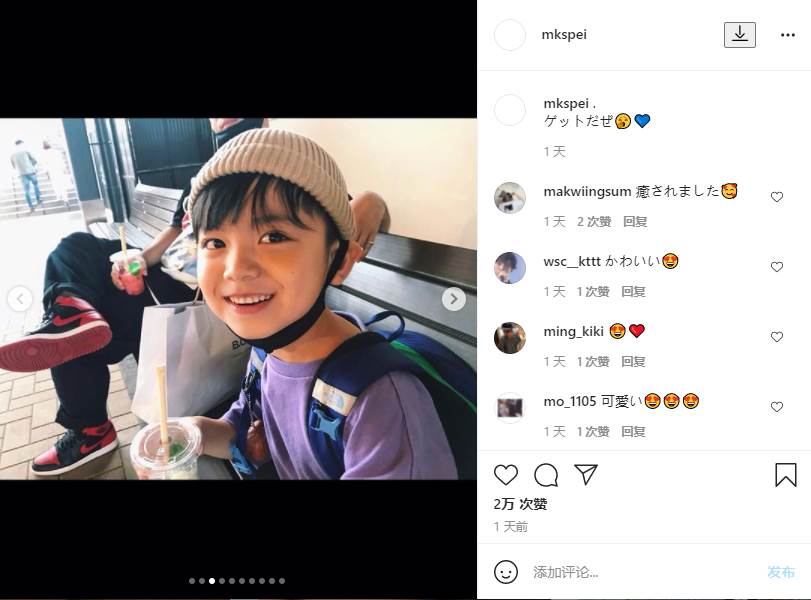Like mo_1105's comment heart
Viewport: 811px width, 600px height.
click(776, 407)
